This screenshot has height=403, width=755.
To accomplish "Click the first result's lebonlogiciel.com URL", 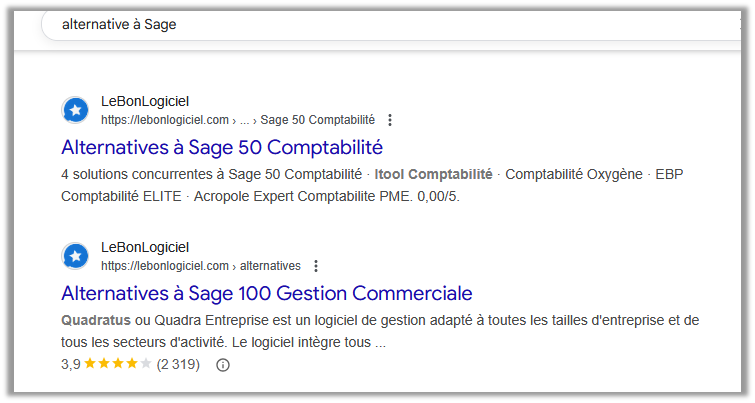I will [x=165, y=120].
